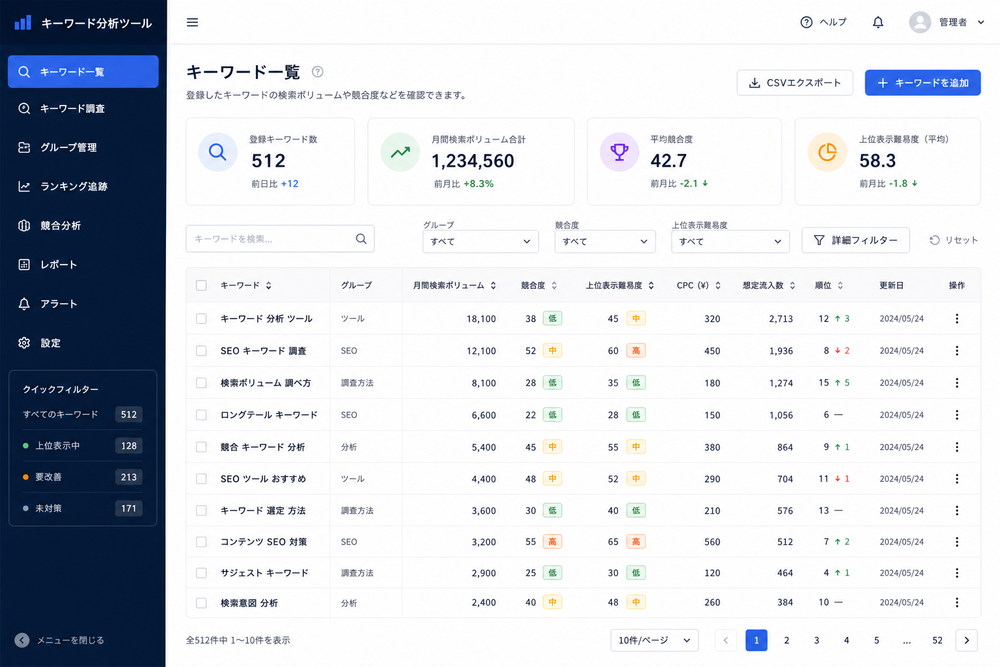Expand the 管理者 account chevron

coord(981,22)
